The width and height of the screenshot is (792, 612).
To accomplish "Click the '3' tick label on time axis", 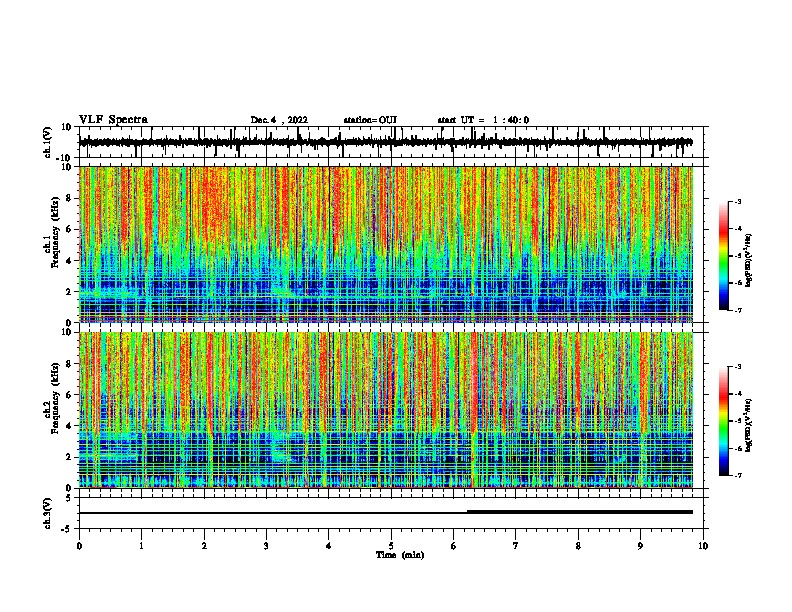I will coord(266,546).
